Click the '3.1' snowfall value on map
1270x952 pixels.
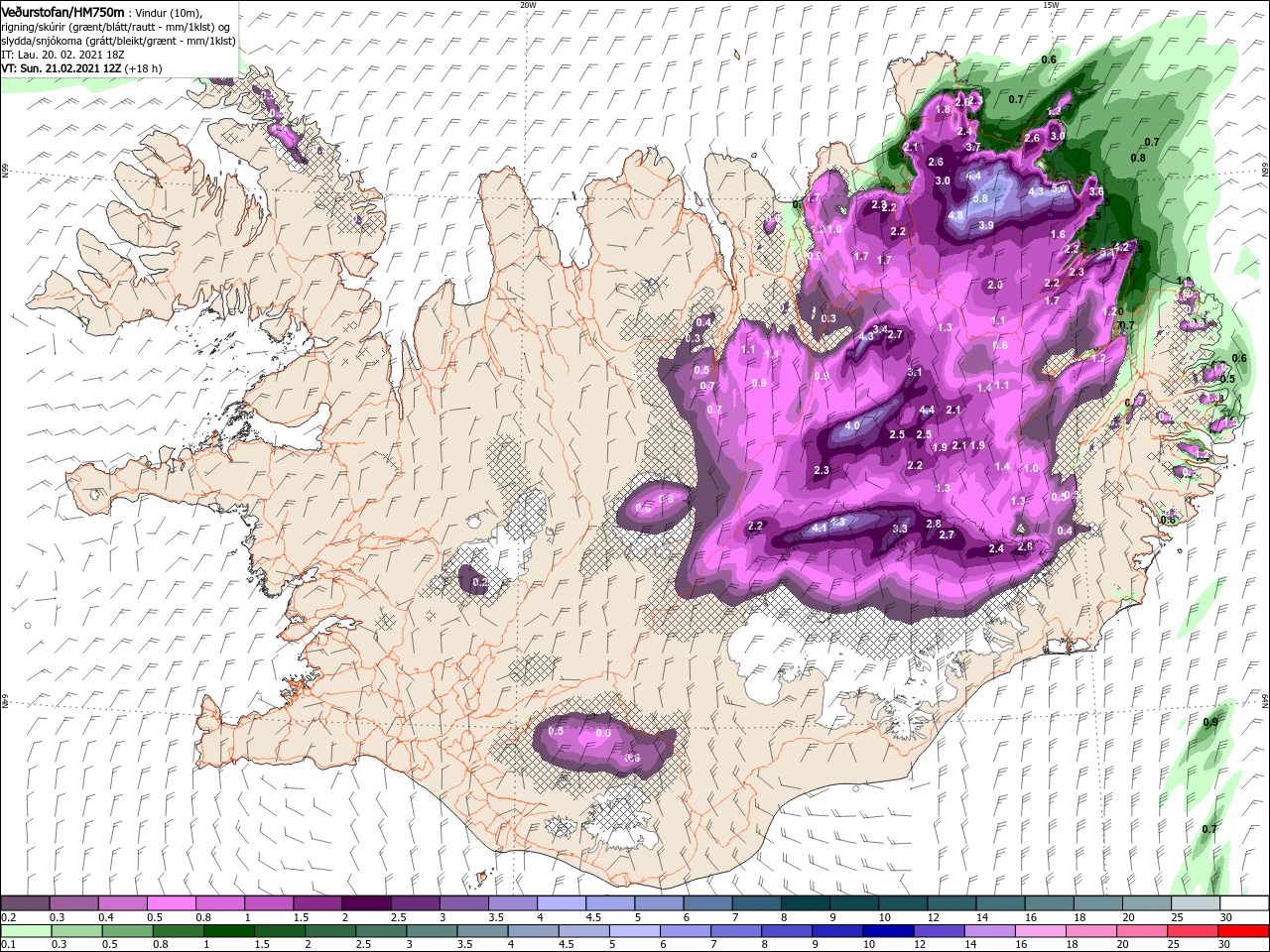[x=915, y=373]
